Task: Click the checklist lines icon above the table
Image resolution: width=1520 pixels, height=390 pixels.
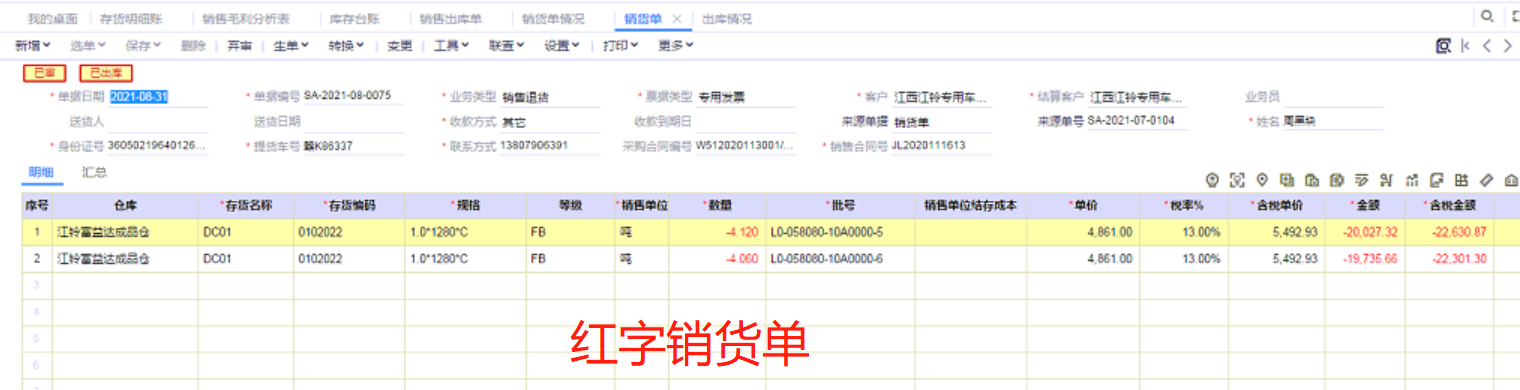Action: pos(1362,180)
